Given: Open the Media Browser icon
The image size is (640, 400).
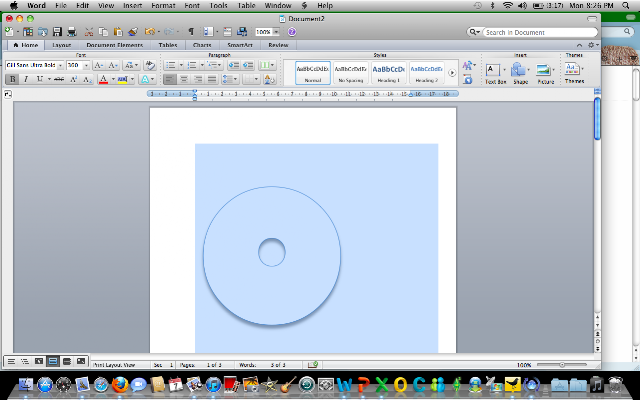Looking at the screenshot, I should click(242, 32).
